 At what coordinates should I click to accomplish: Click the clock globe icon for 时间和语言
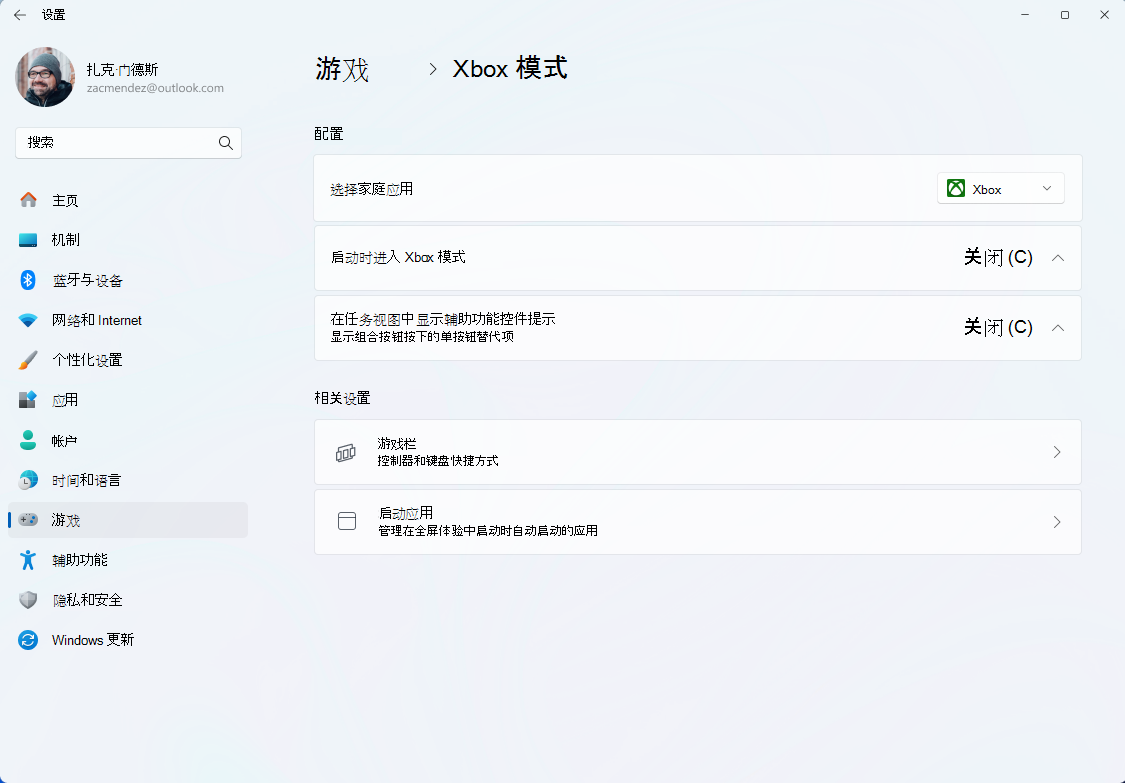coord(28,480)
